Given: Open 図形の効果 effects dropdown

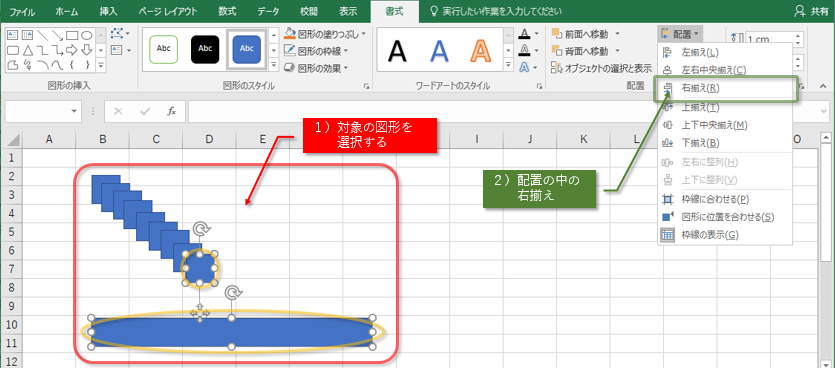Looking at the screenshot, I should point(316,68).
